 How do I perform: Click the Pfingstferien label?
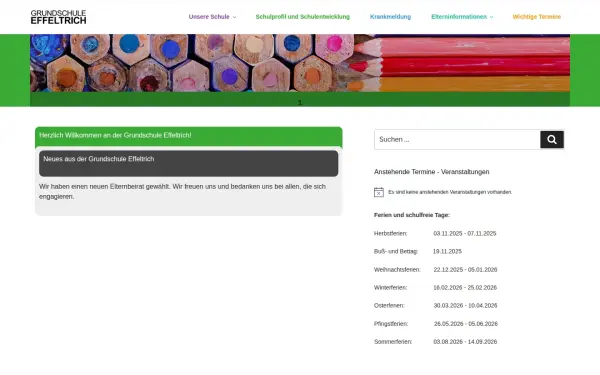(391, 324)
